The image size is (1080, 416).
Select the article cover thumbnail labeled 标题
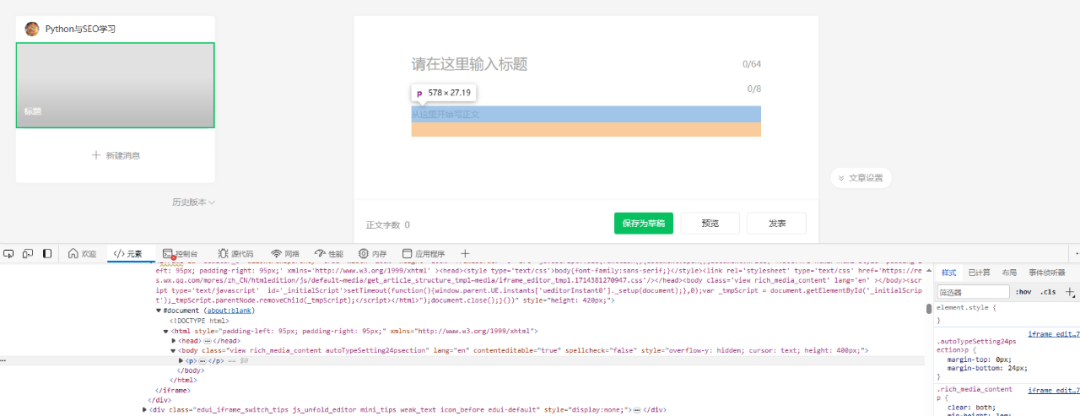coord(115,85)
